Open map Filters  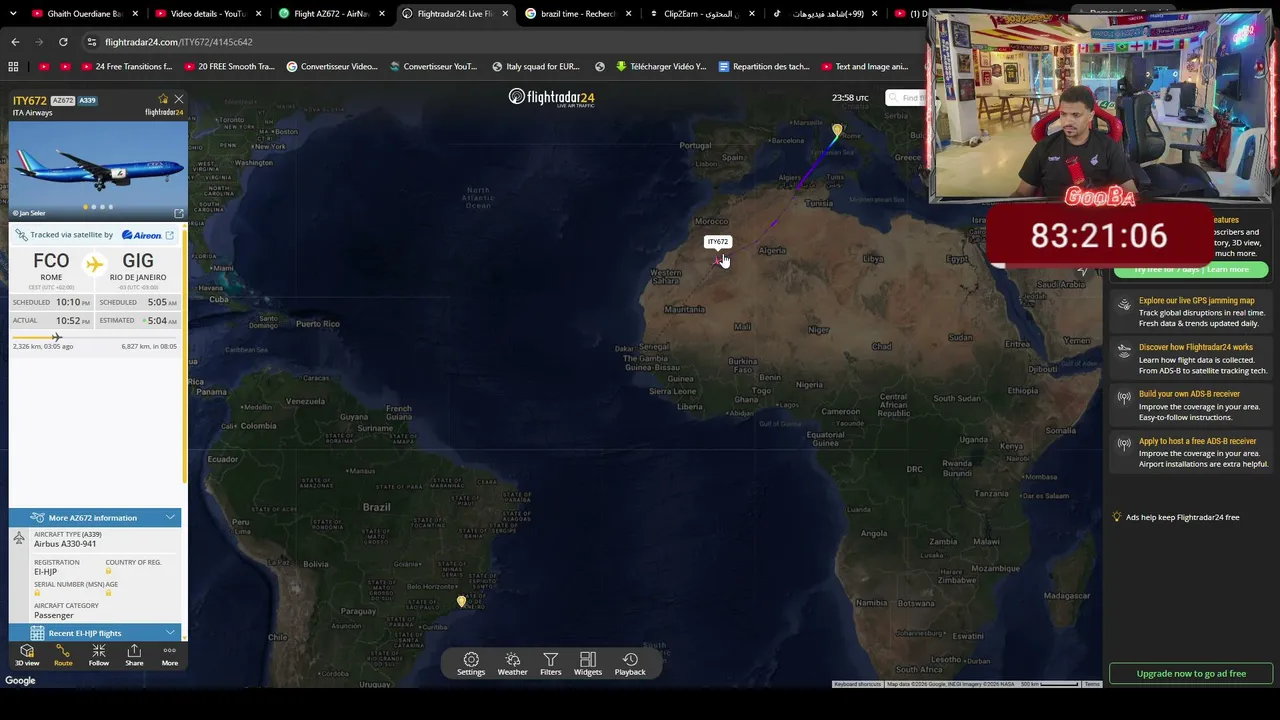pos(551,664)
